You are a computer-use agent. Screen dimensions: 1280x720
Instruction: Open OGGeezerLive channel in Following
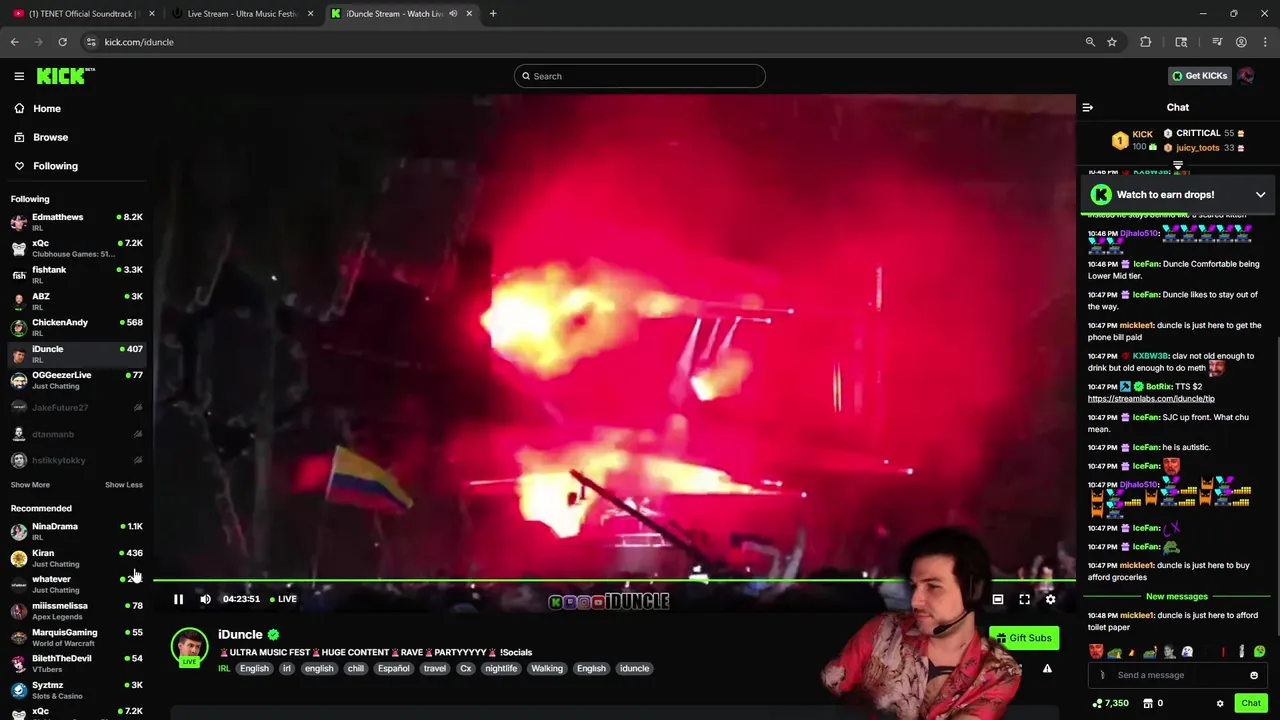pyautogui.click(x=77, y=381)
